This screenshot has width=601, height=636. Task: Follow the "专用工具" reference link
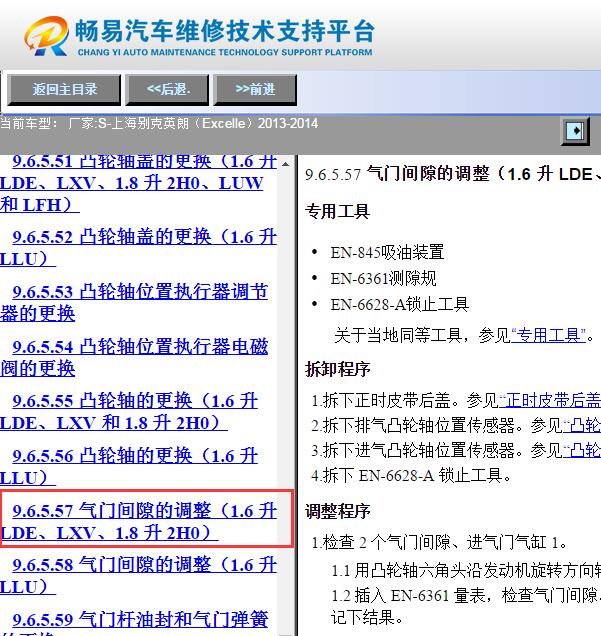pos(548,335)
